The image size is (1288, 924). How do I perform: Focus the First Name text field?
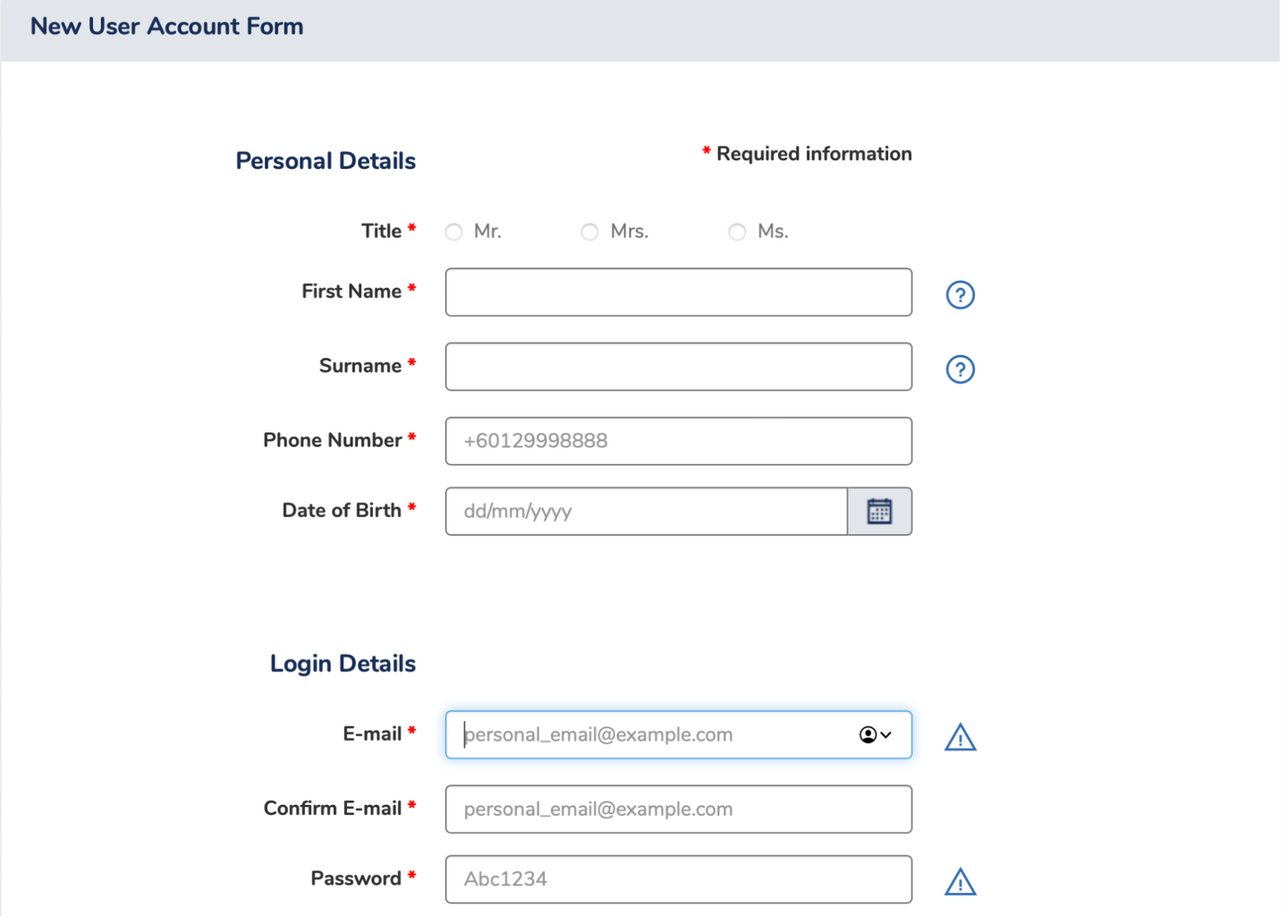pos(678,292)
